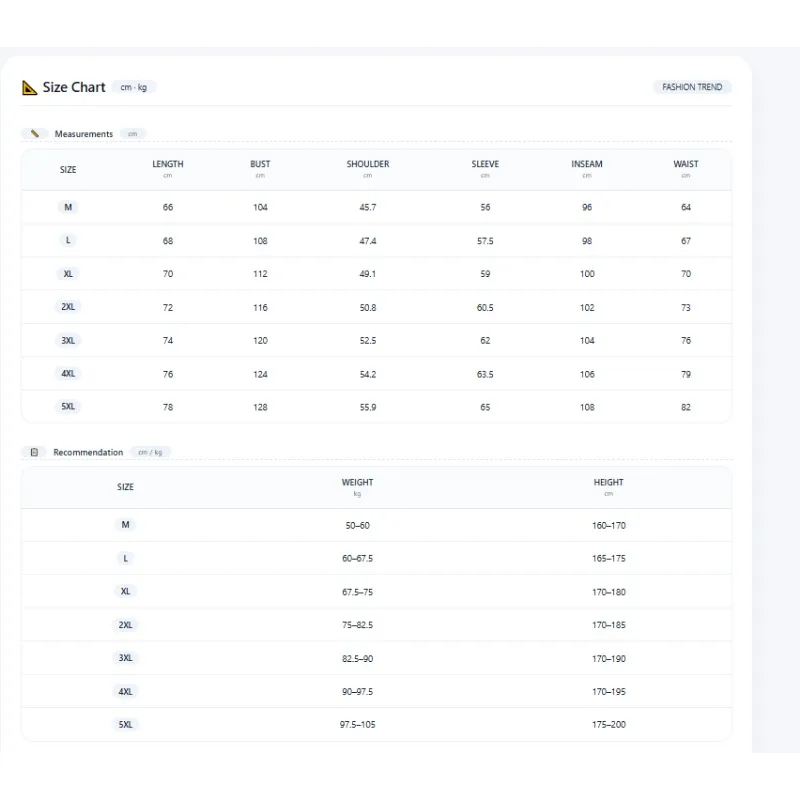800x800 pixels.
Task: Click the waist value 82
Action: (686, 407)
